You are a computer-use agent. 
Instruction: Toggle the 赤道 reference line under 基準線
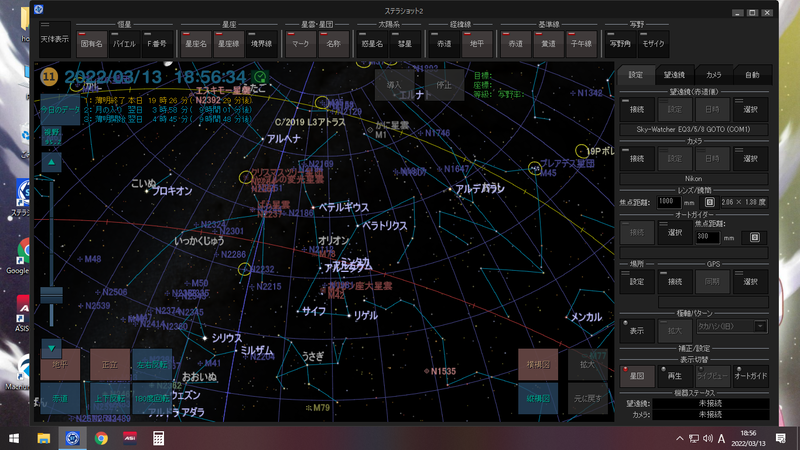pos(516,44)
